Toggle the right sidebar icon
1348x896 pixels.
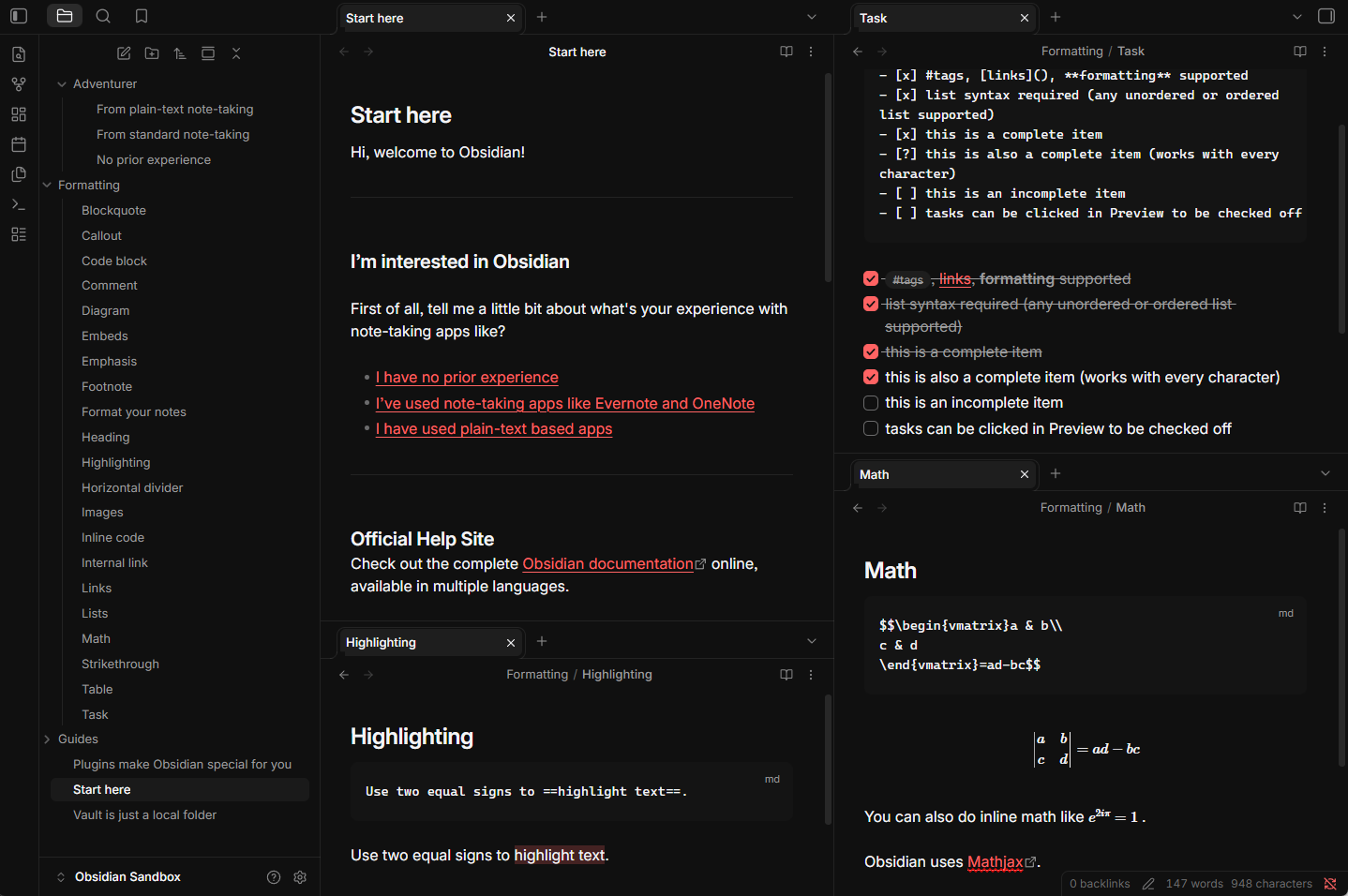click(x=1326, y=16)
